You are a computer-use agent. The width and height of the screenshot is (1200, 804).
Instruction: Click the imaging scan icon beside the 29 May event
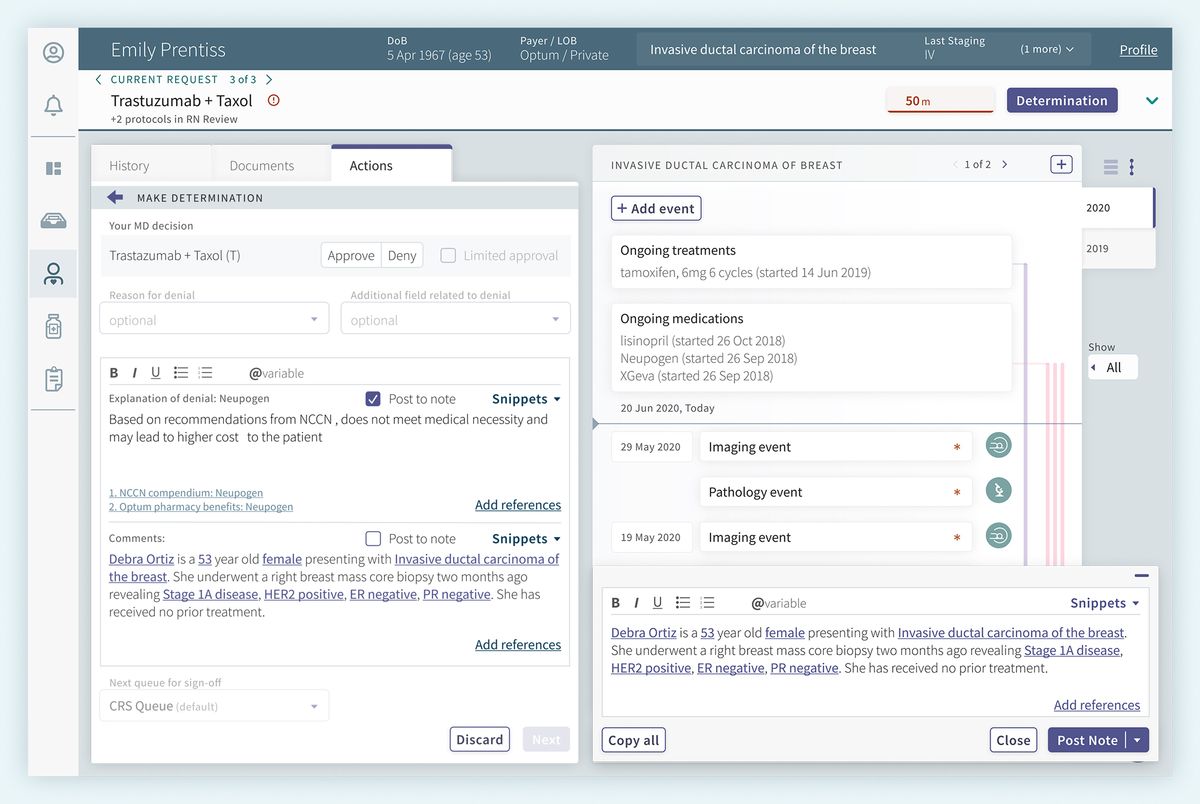(x=997, y=445)
